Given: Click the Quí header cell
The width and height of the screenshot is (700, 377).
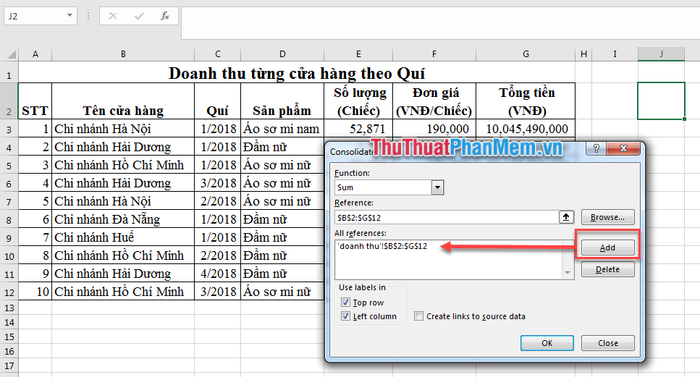Looking at the screenshot, I should [217, 101].
